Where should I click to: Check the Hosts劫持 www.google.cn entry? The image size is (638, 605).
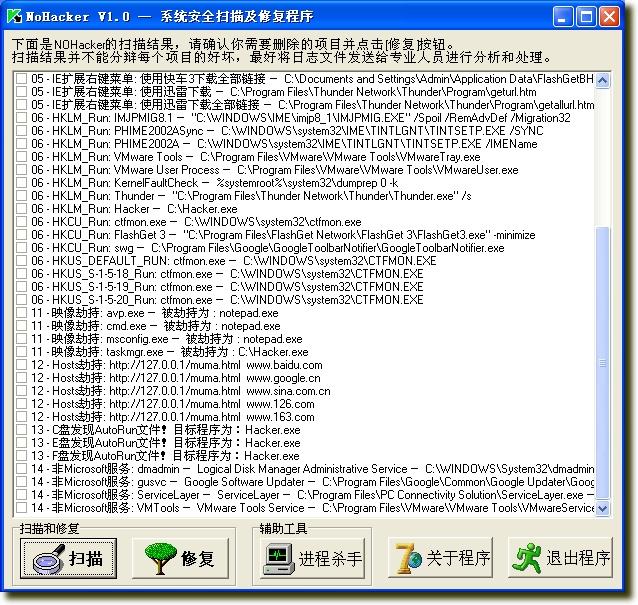(x=21, y=378)
